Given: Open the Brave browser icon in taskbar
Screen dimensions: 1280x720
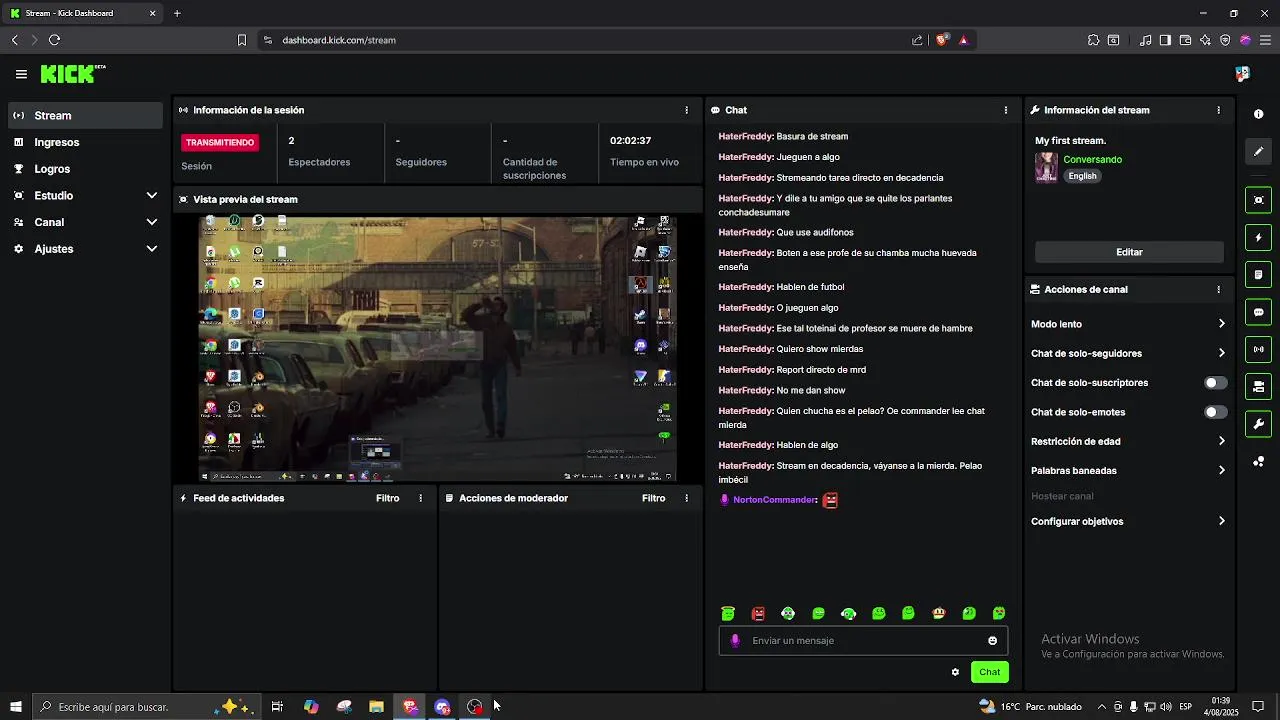Looking at the screenshot, I should (x=410, y=707).
